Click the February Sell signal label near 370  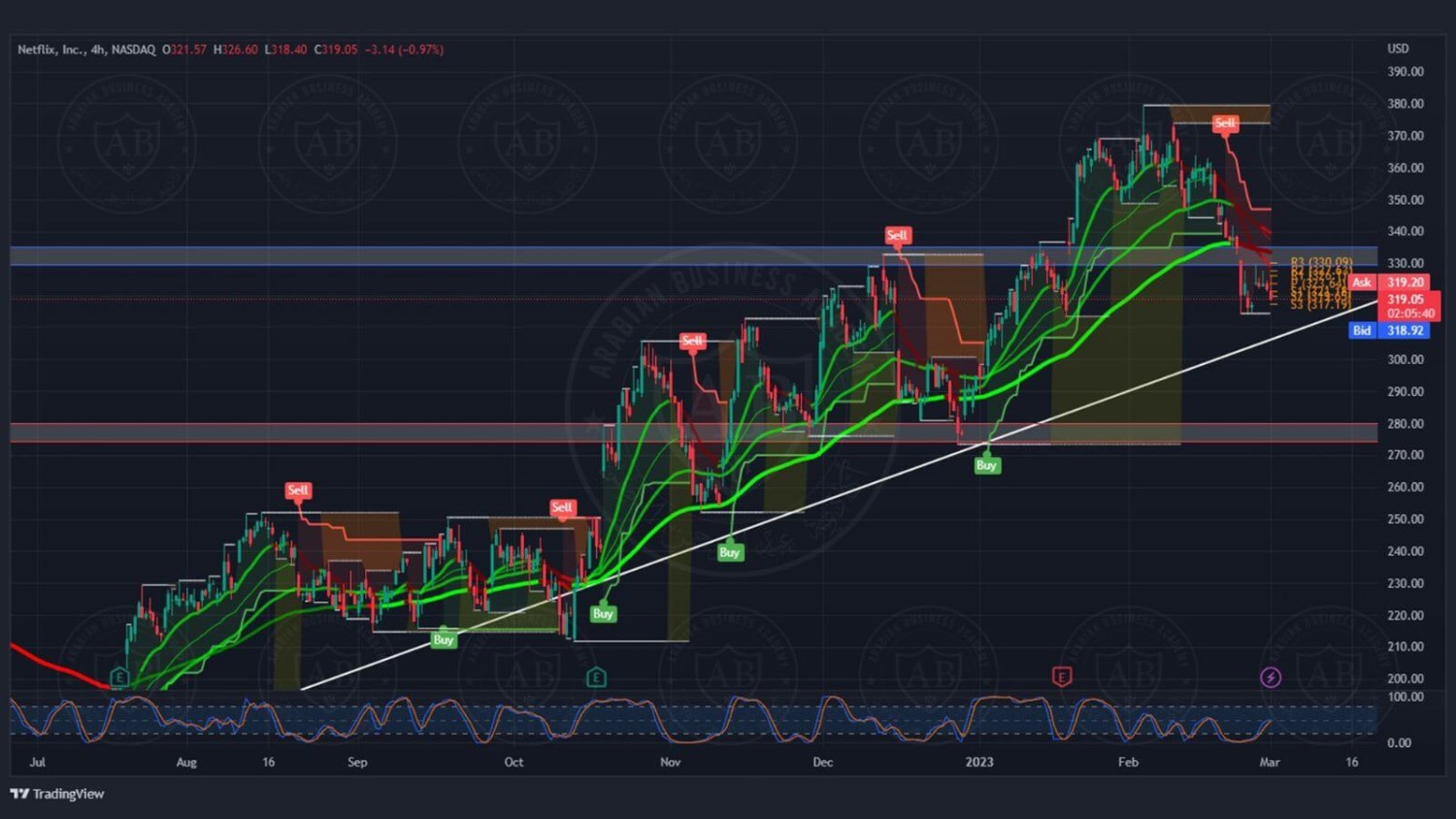tap(1225, 123)
